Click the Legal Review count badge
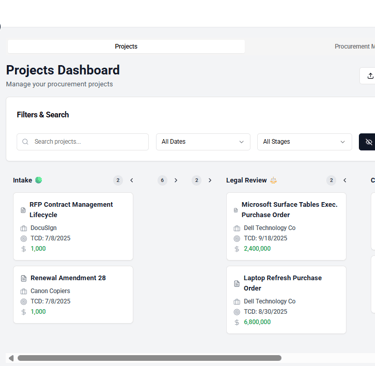The image size is (375, 366). click(331, 180)
